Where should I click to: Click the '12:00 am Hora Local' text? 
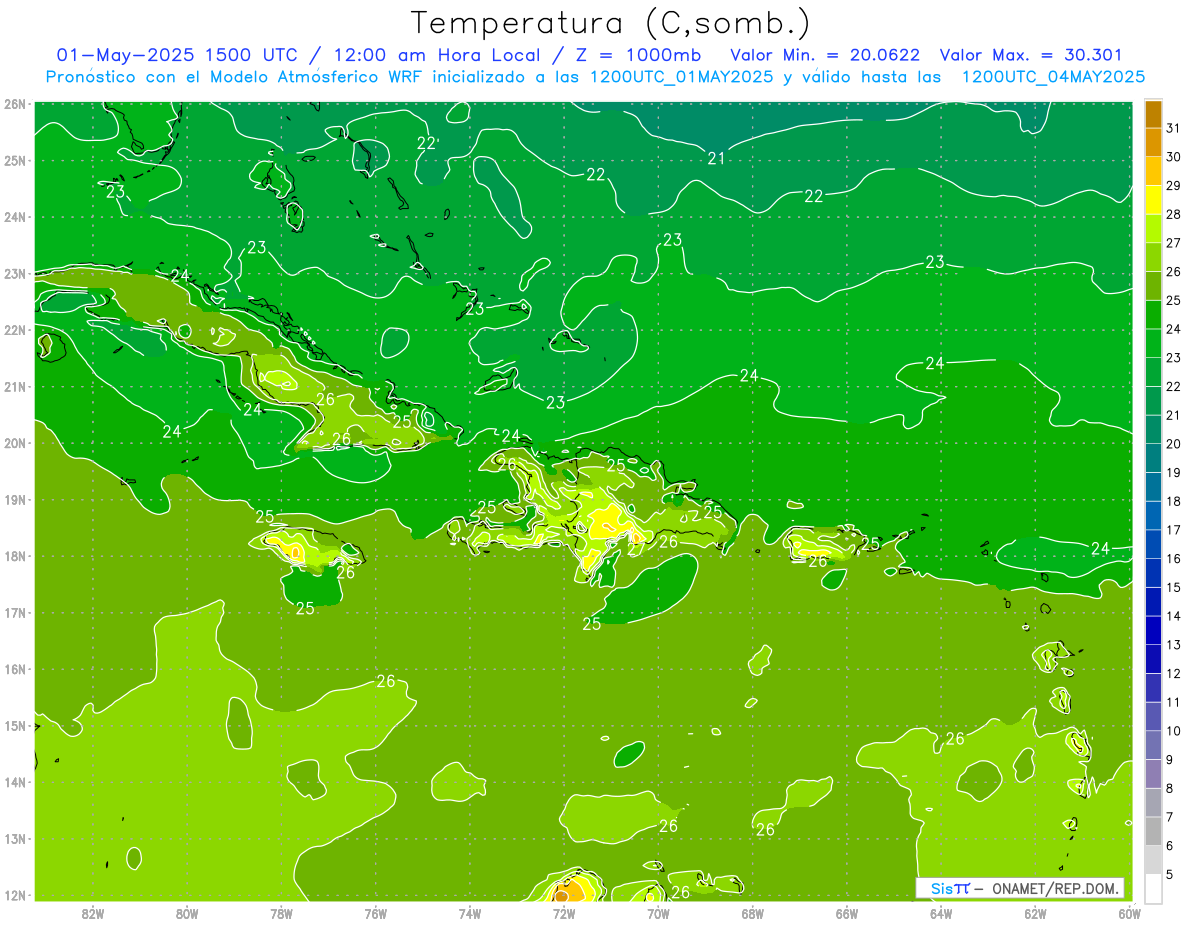pos(434,55)
